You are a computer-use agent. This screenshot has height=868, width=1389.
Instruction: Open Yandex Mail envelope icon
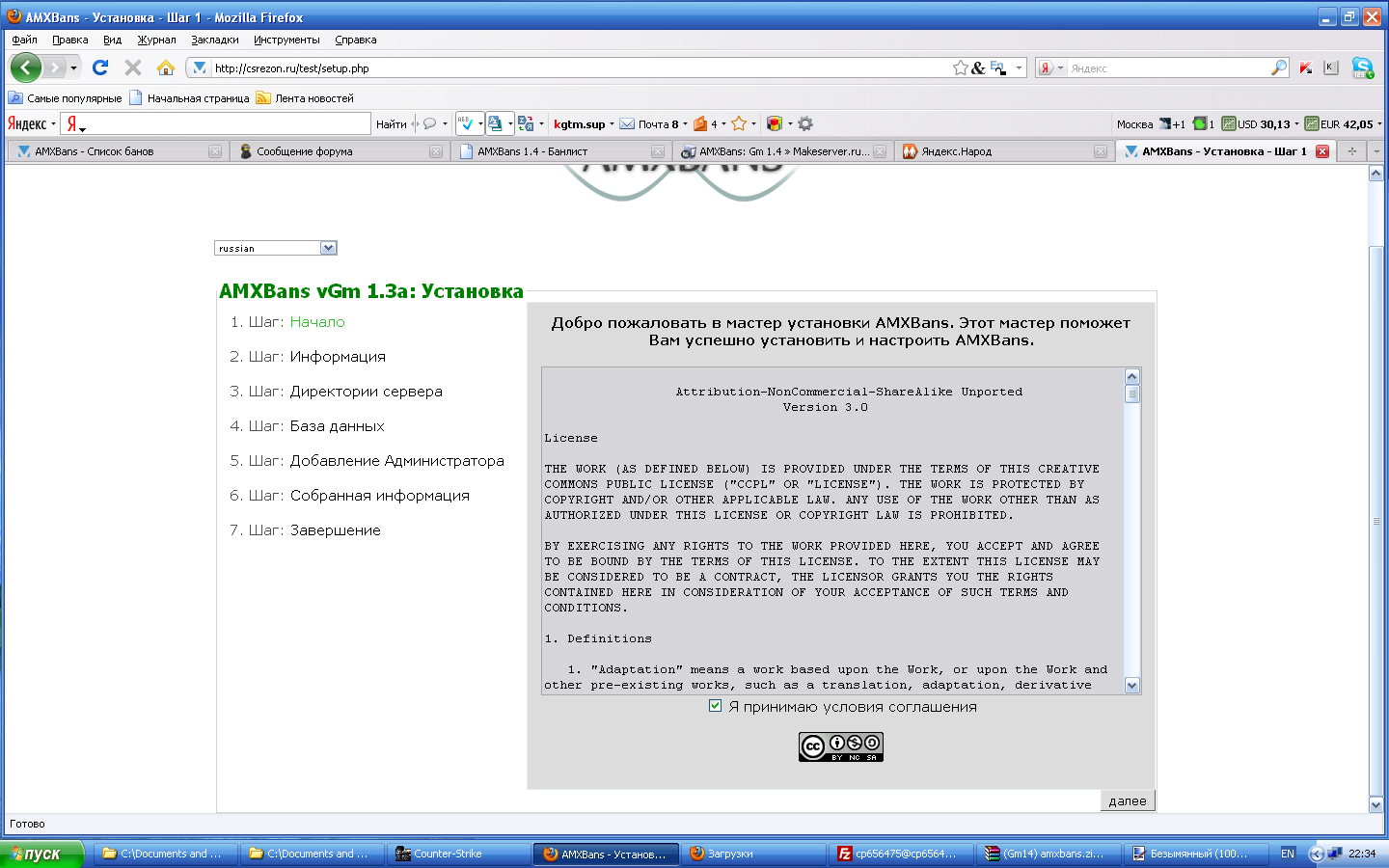tap(627, 123)
